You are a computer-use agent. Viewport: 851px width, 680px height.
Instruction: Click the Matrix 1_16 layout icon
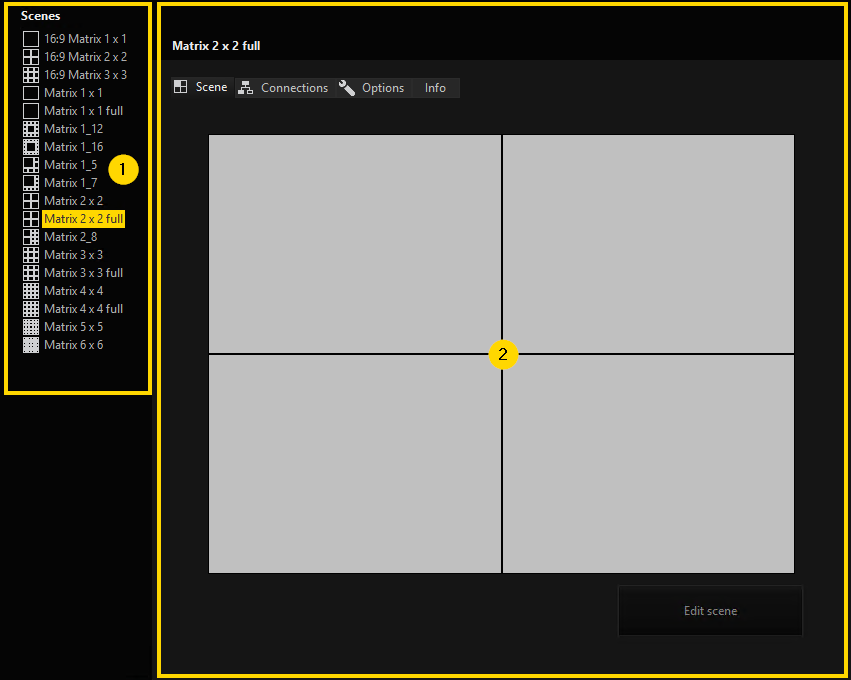click(31, 147)
